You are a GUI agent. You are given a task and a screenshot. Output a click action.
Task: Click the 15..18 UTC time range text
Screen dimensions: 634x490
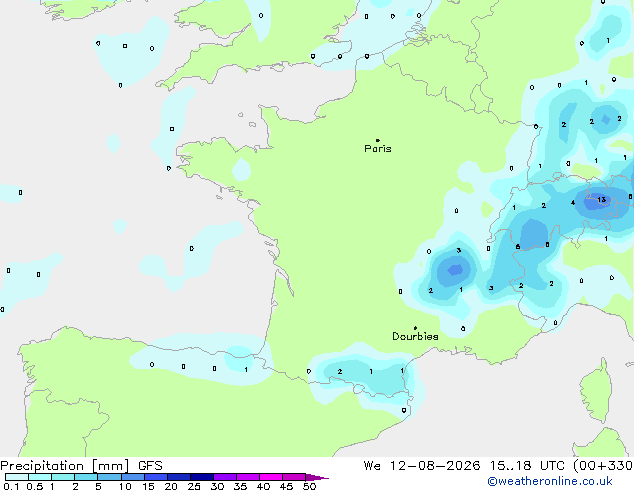coord(527,466)
